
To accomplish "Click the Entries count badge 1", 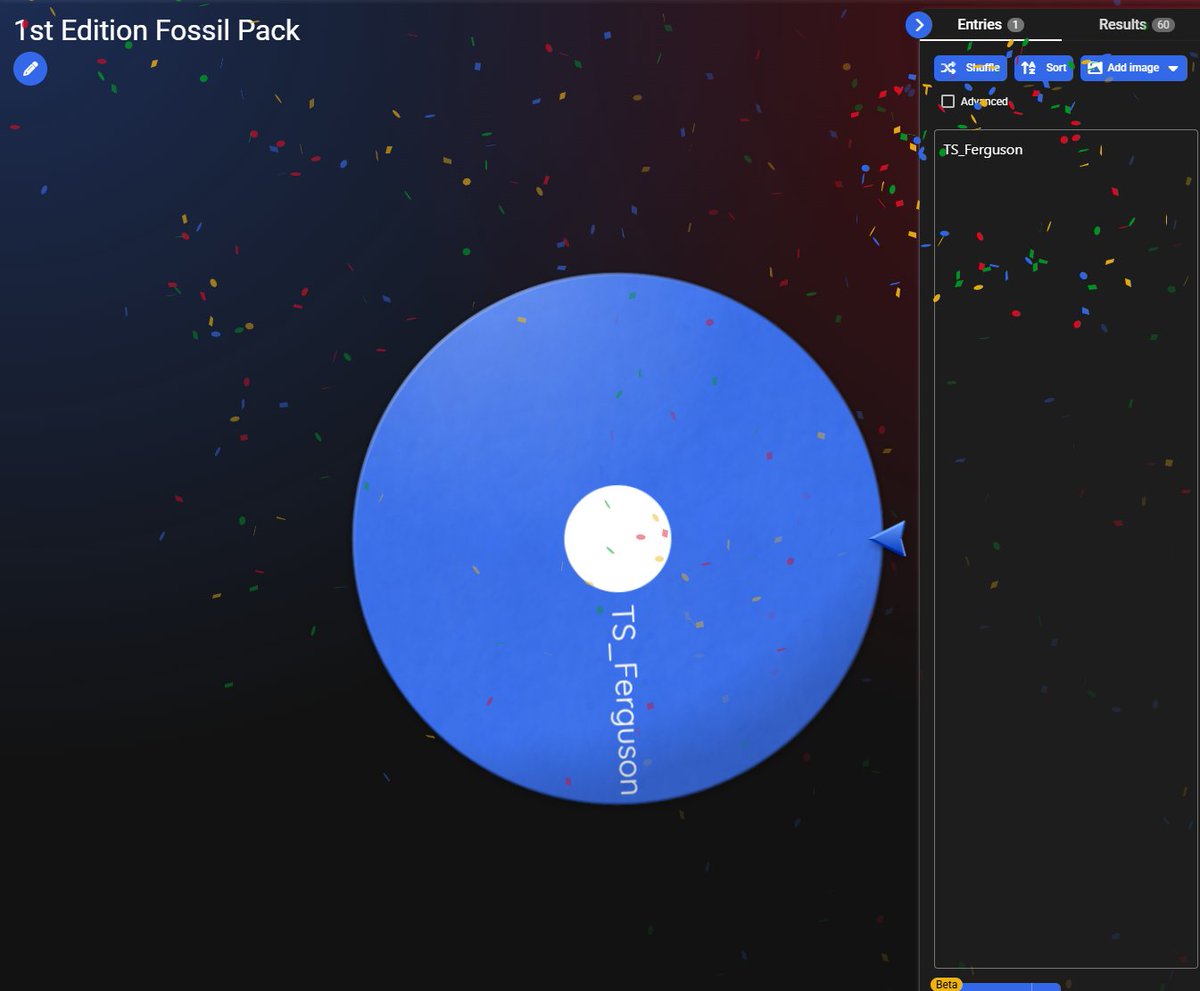I will coord(1015,25).
